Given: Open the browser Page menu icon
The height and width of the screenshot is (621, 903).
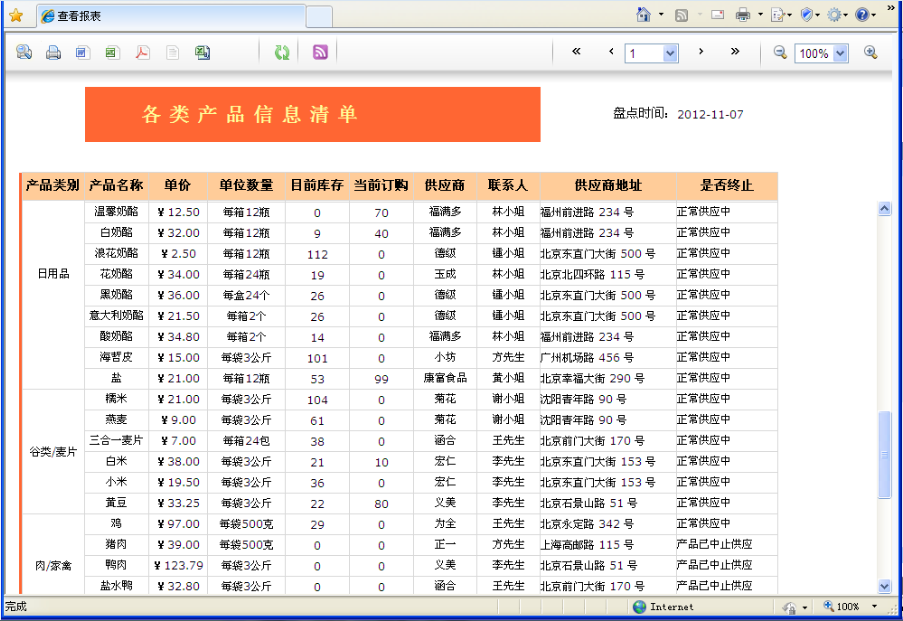Looking at the screenshot, I should (778, 15).
